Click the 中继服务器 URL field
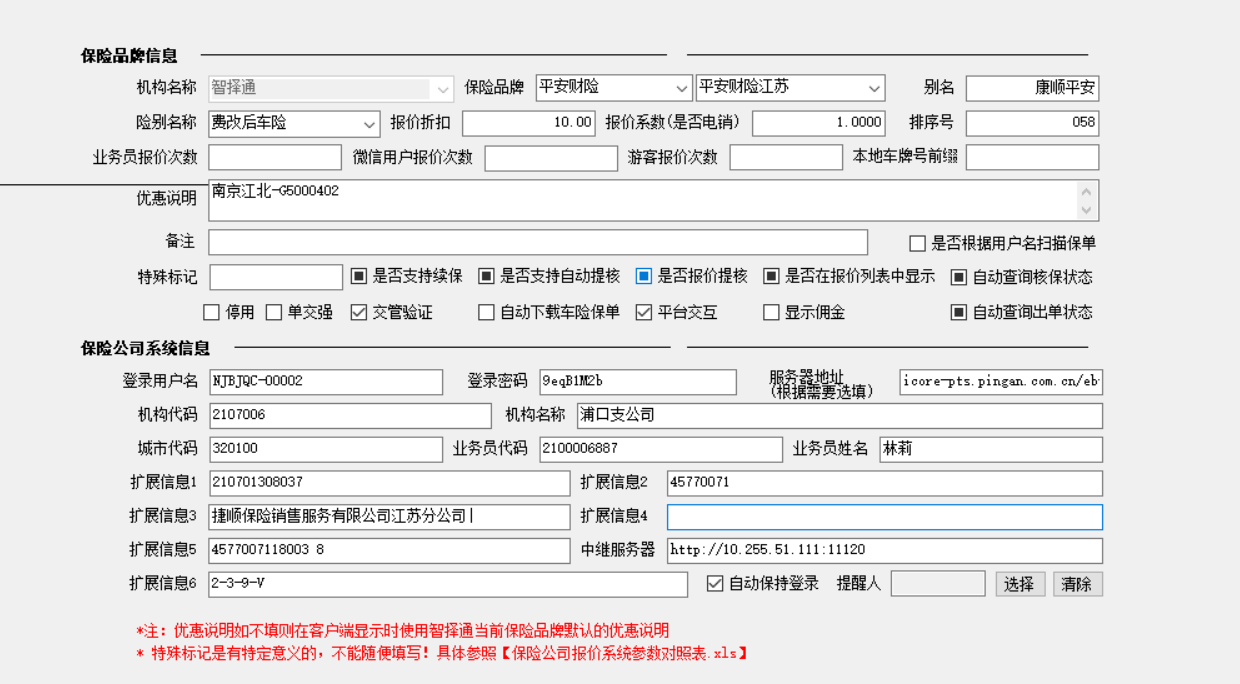The width and height of the screenshot is (1240, 684). (x=885, y=550)
